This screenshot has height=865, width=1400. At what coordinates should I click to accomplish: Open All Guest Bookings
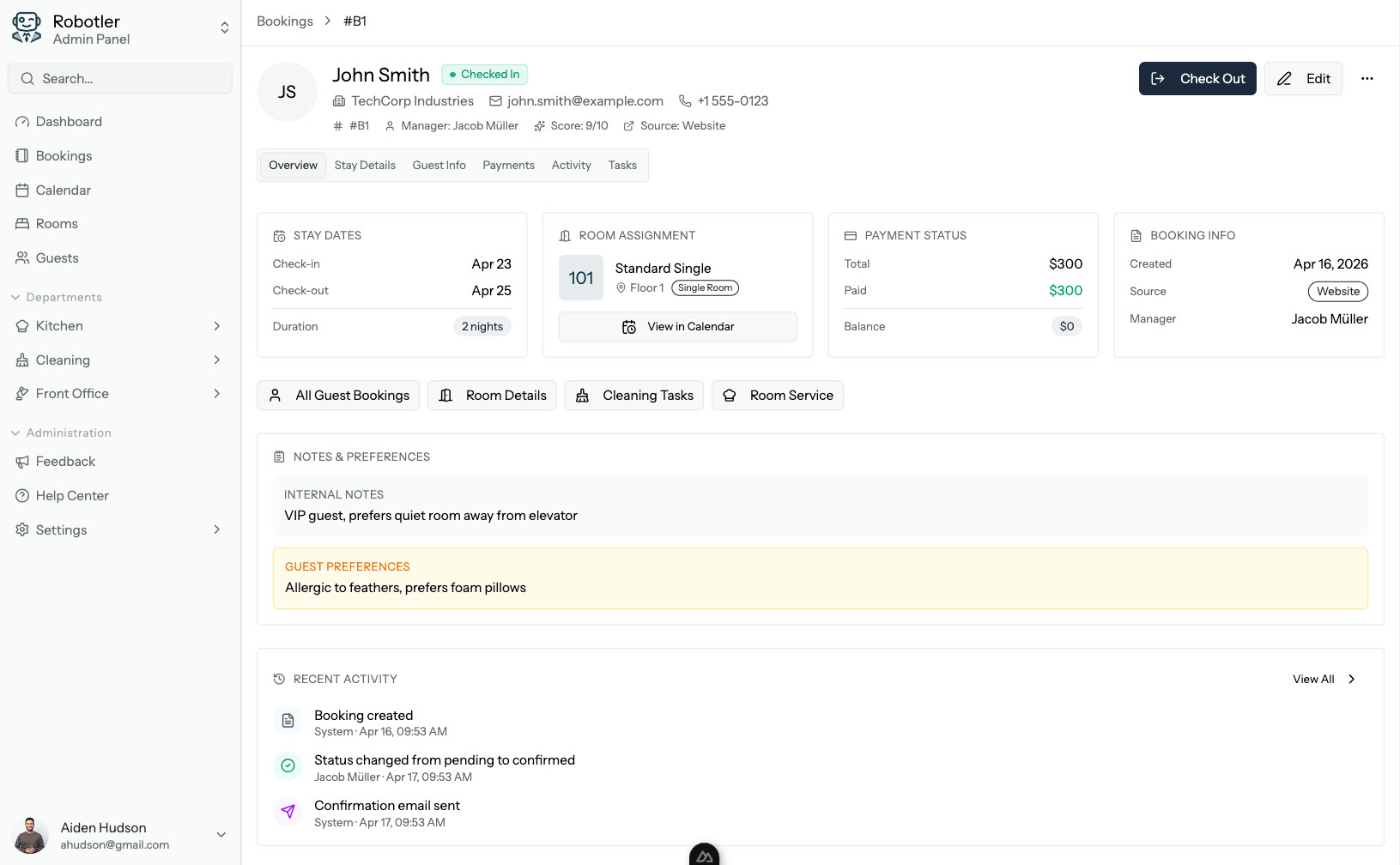[338, 396]
